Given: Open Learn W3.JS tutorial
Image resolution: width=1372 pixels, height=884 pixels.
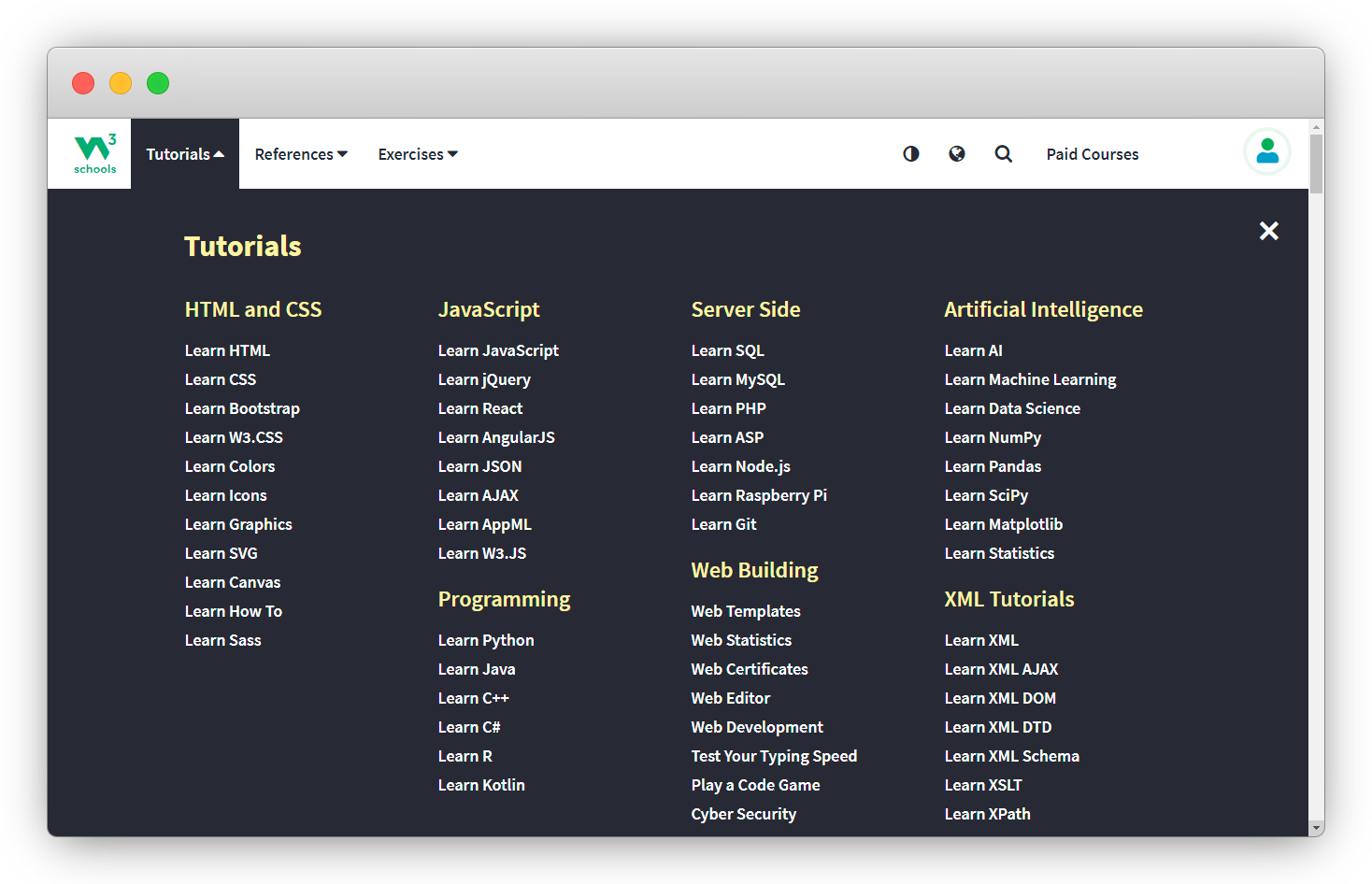Looking at the screenshot, I should 482,553.
